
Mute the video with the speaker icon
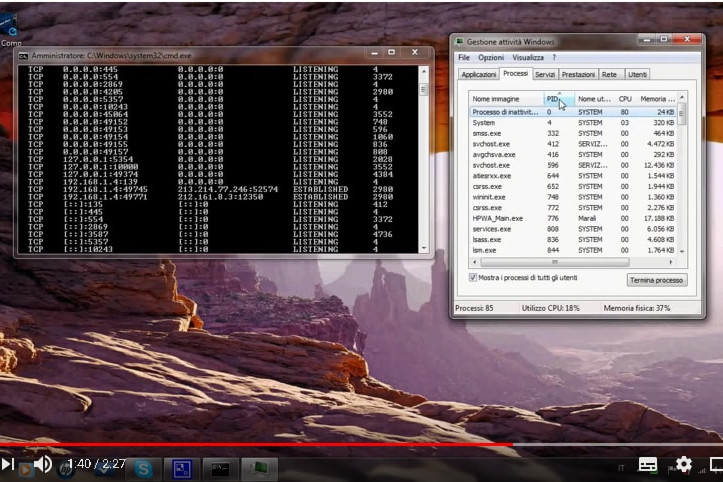[43, 464]
